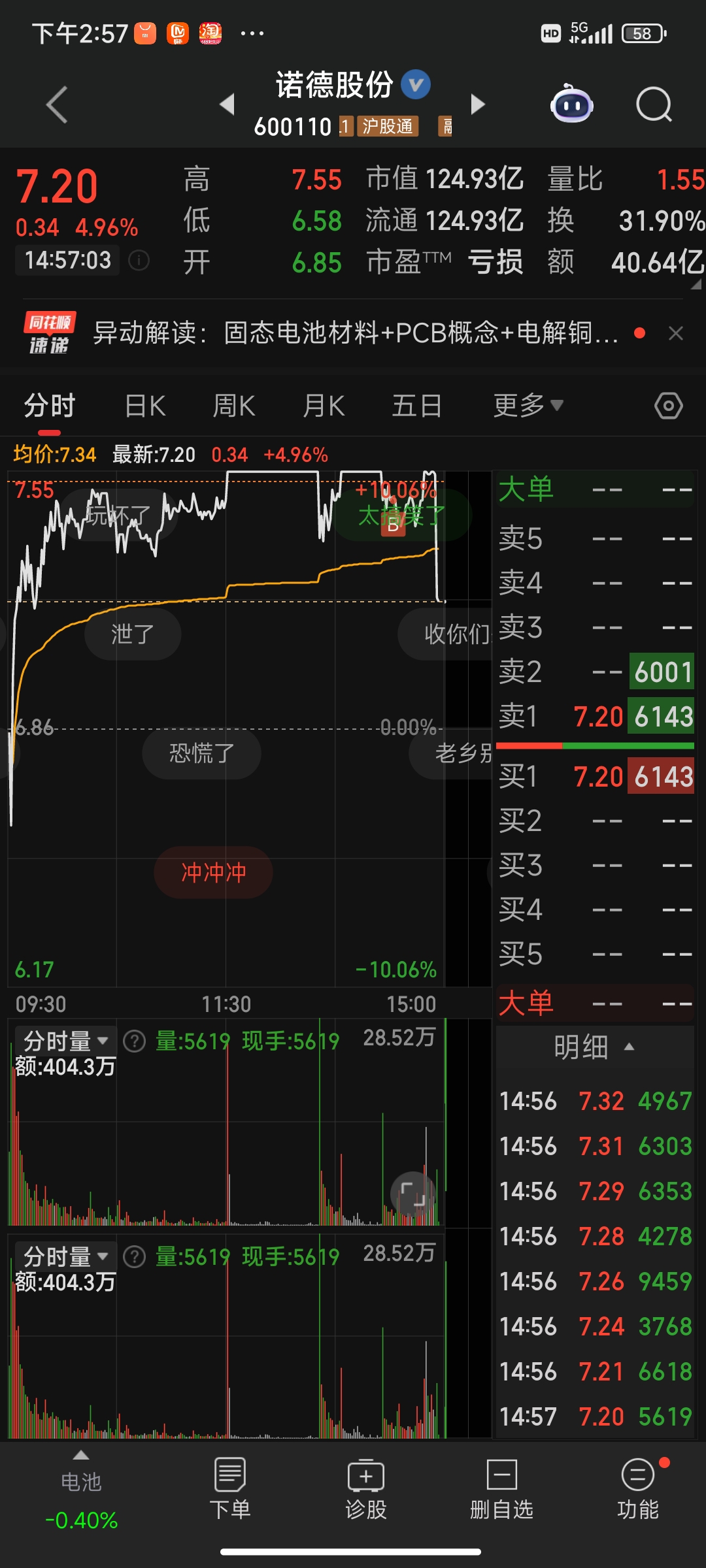Switch to 周K tab
Image resolution: width=706 pixels, height=1568 pixels.
coord(234,406)
